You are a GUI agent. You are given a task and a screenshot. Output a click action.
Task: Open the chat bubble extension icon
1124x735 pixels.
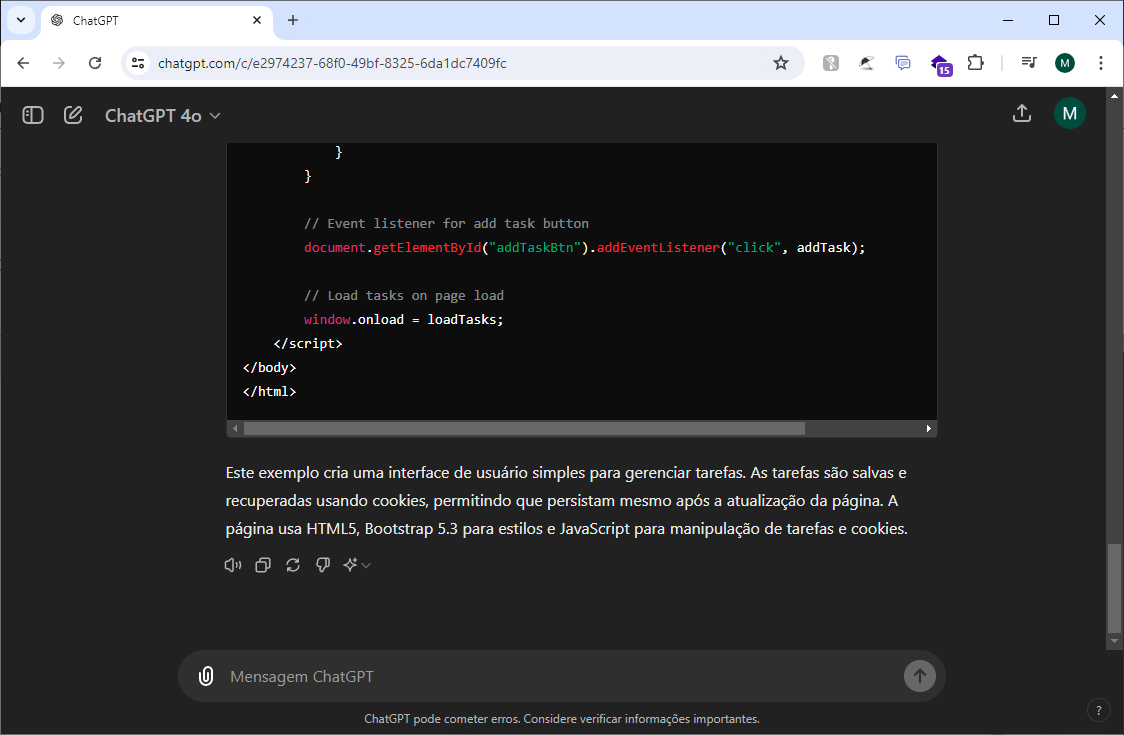point(903,63)
